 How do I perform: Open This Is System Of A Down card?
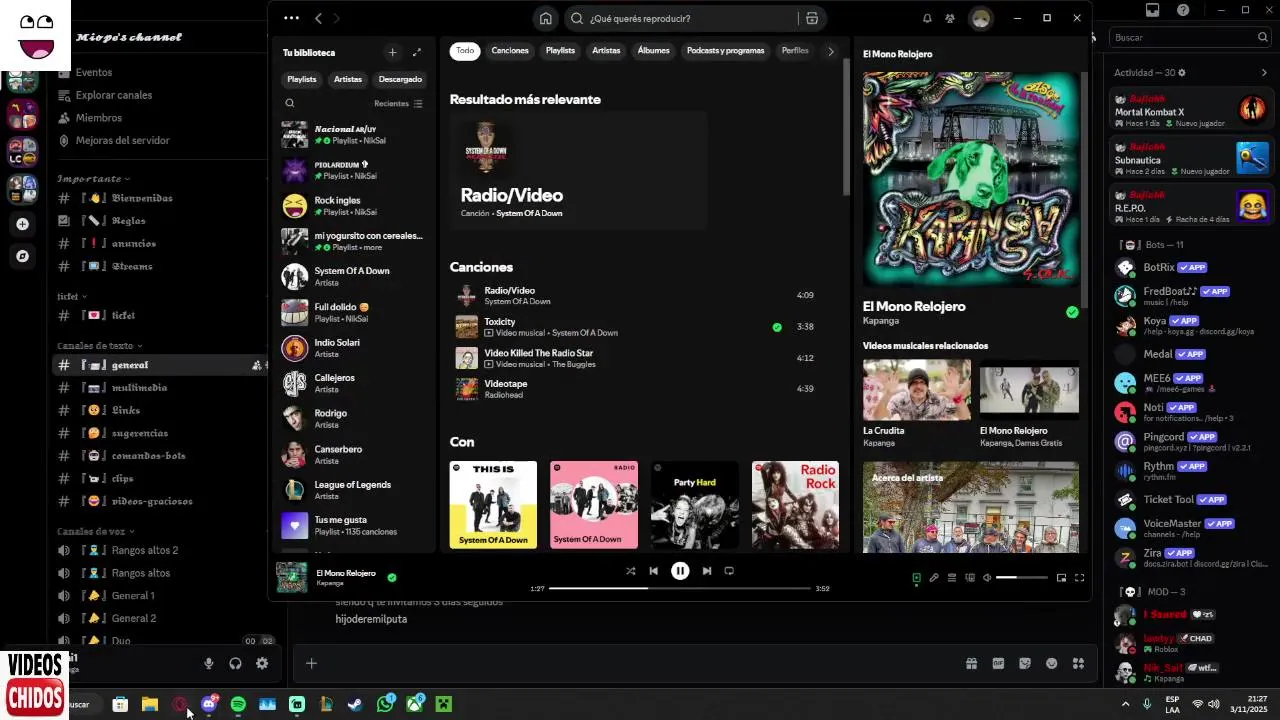pyautogui.click(x=493, y=505)
